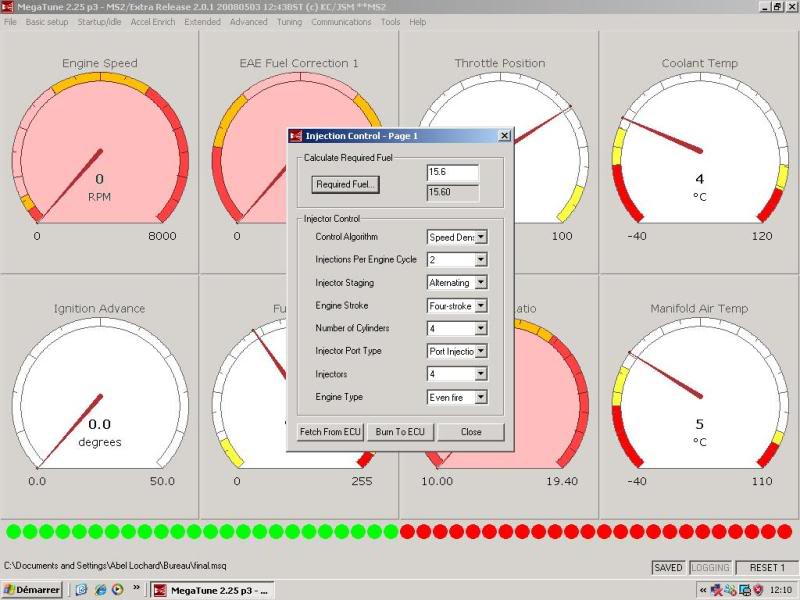
Task: Expand the Injector Staging dropdown
Action: pyautogui.click(x=481, y=283)
